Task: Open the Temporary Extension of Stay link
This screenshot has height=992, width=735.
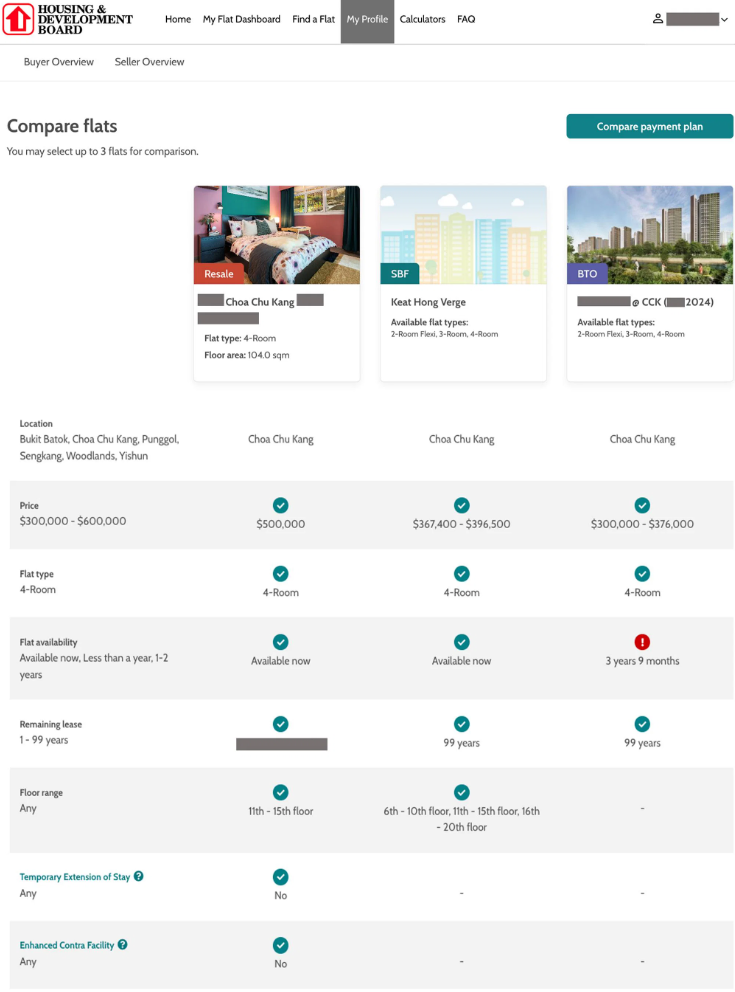Action: click(75, 877)
